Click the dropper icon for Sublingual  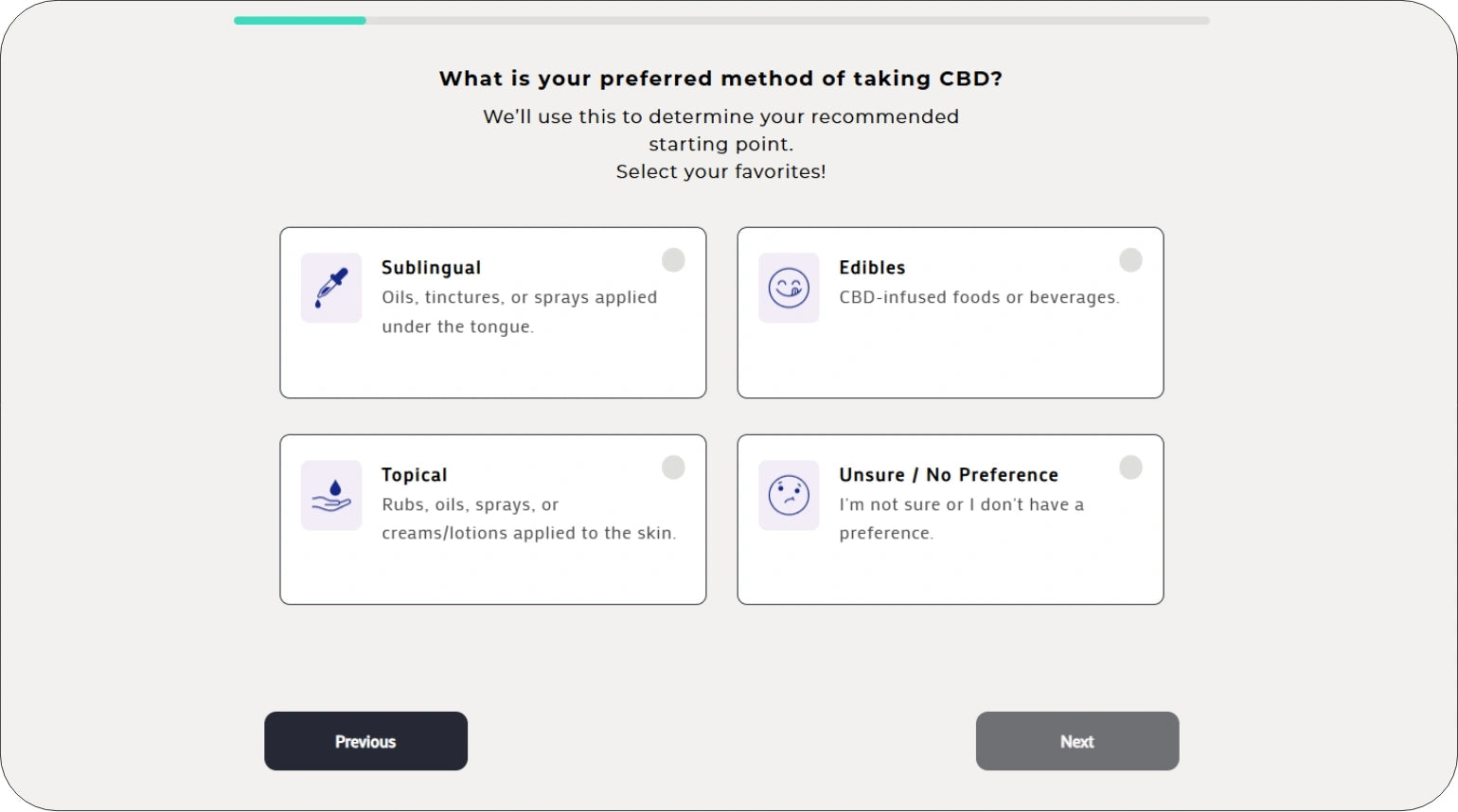(x=331, y=288)
